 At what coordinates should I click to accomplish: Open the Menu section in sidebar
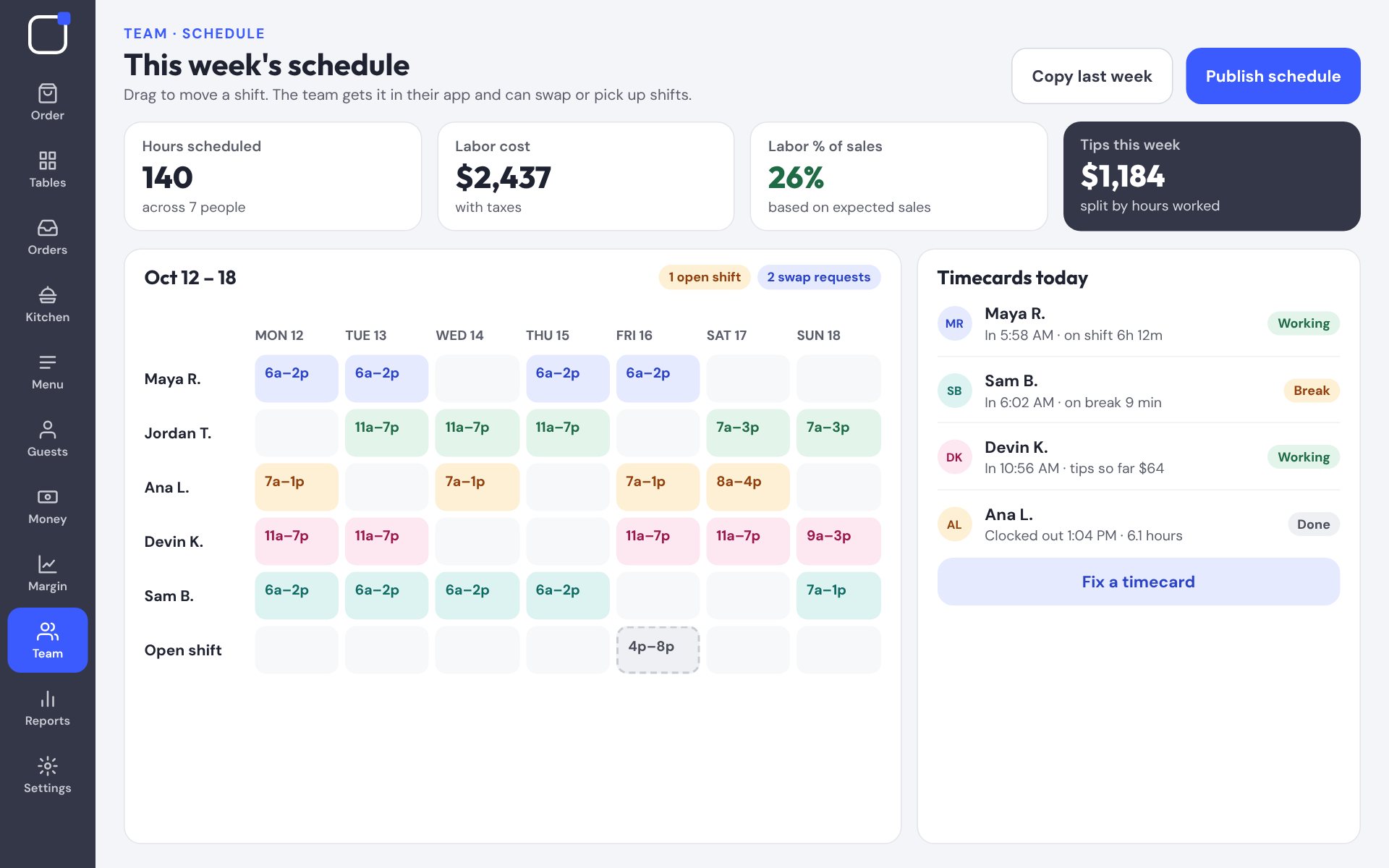point(48,371)
